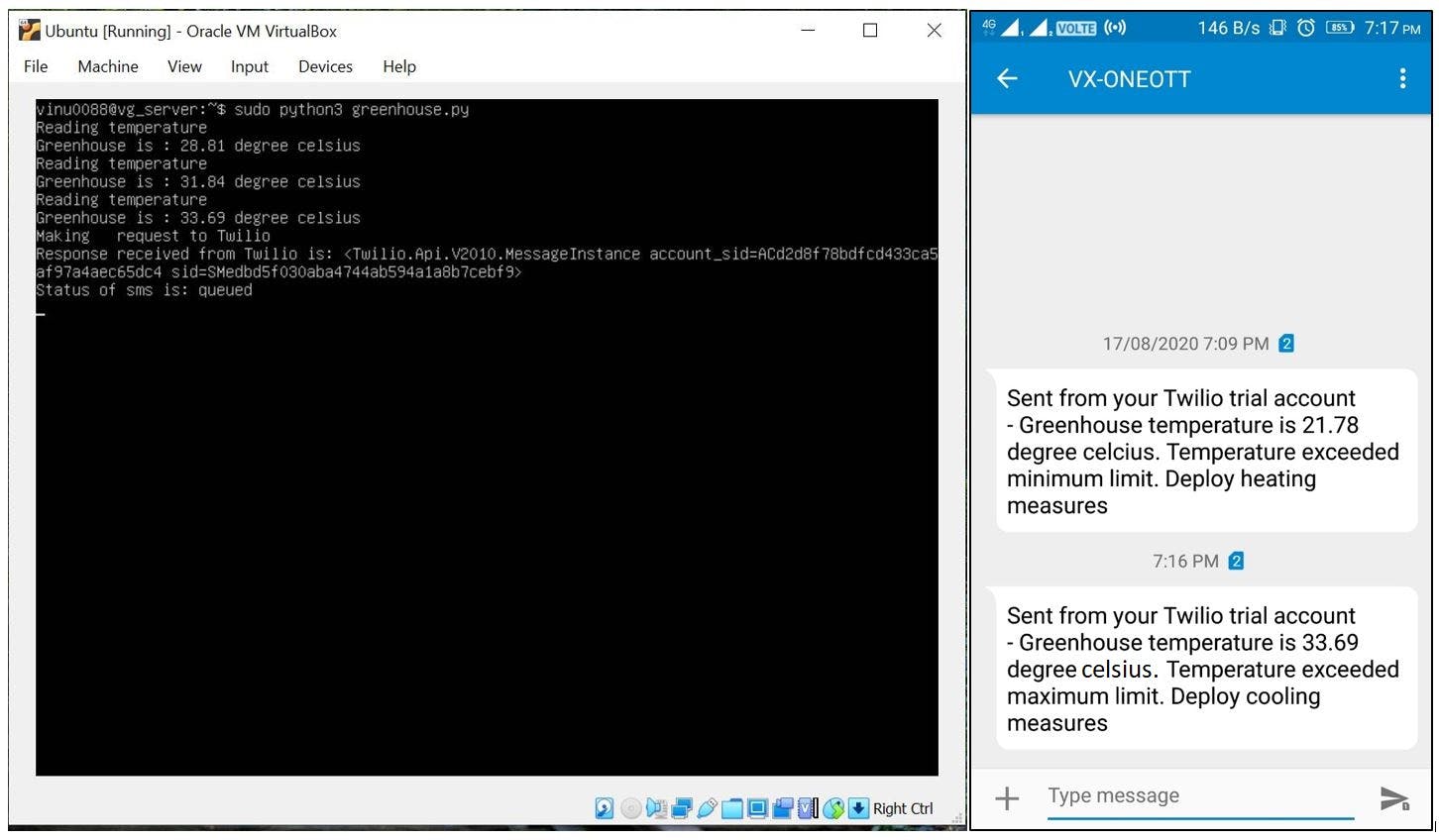The image size is (1439, 840).
Task: Click the 'Greenhouse is : 31.84 degree celsius' line
Action: tap(198, 181)
